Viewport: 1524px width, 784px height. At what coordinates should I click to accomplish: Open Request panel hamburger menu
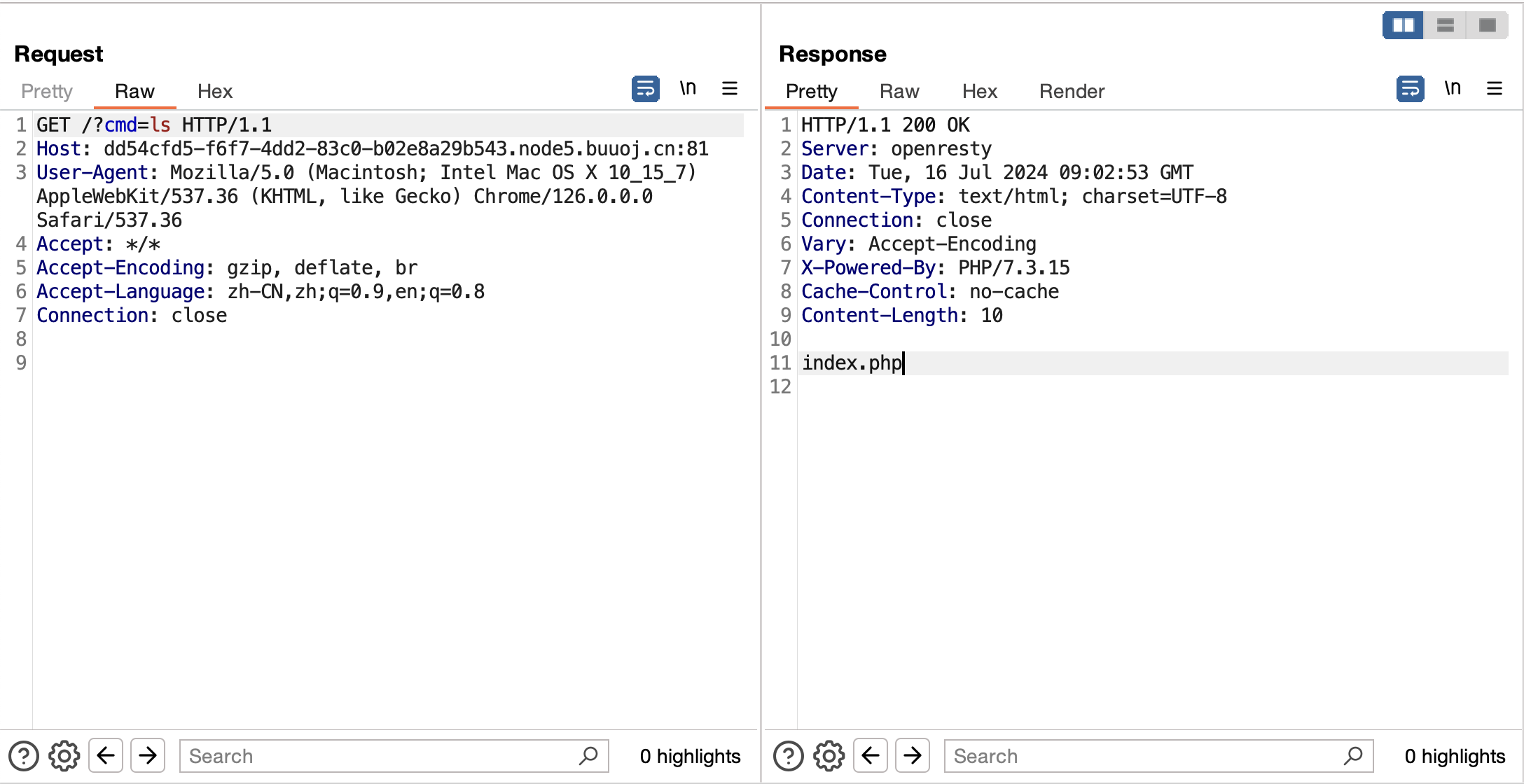(x=730, y=88)
